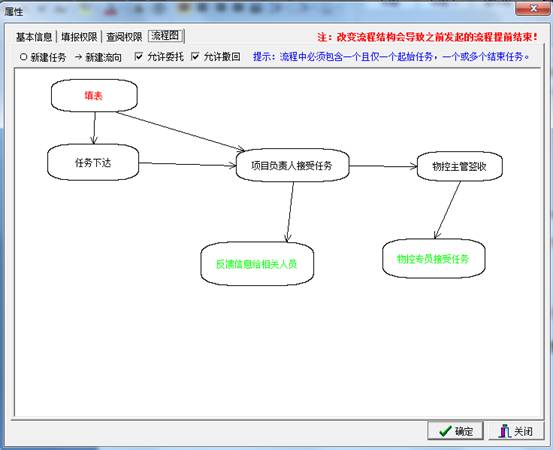Select the 物控主管签收 node
553x450 pixels.
pos(460,166)
